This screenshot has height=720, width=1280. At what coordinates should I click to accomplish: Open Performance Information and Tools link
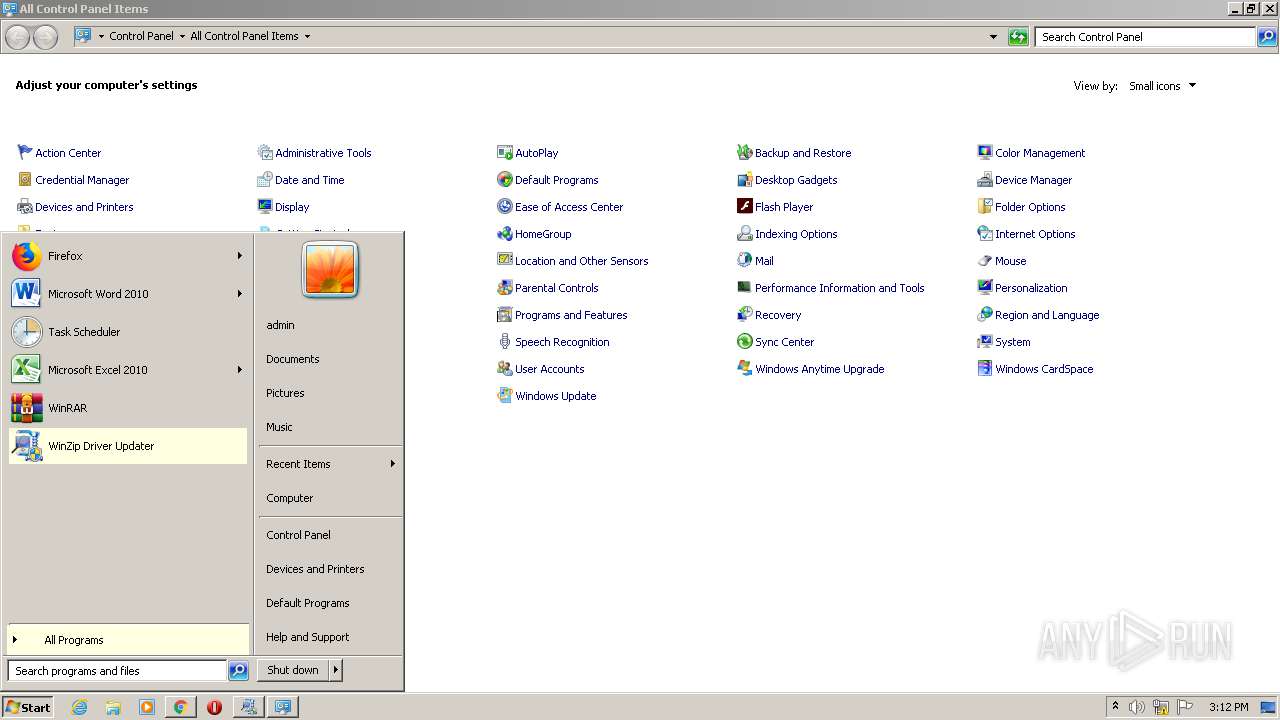(x=839, y=288)
